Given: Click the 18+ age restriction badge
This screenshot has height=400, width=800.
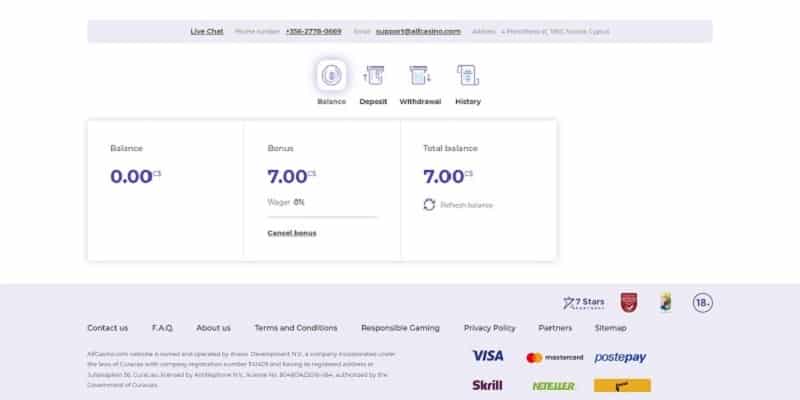Looking at the screenshot, I should point(703,302).
